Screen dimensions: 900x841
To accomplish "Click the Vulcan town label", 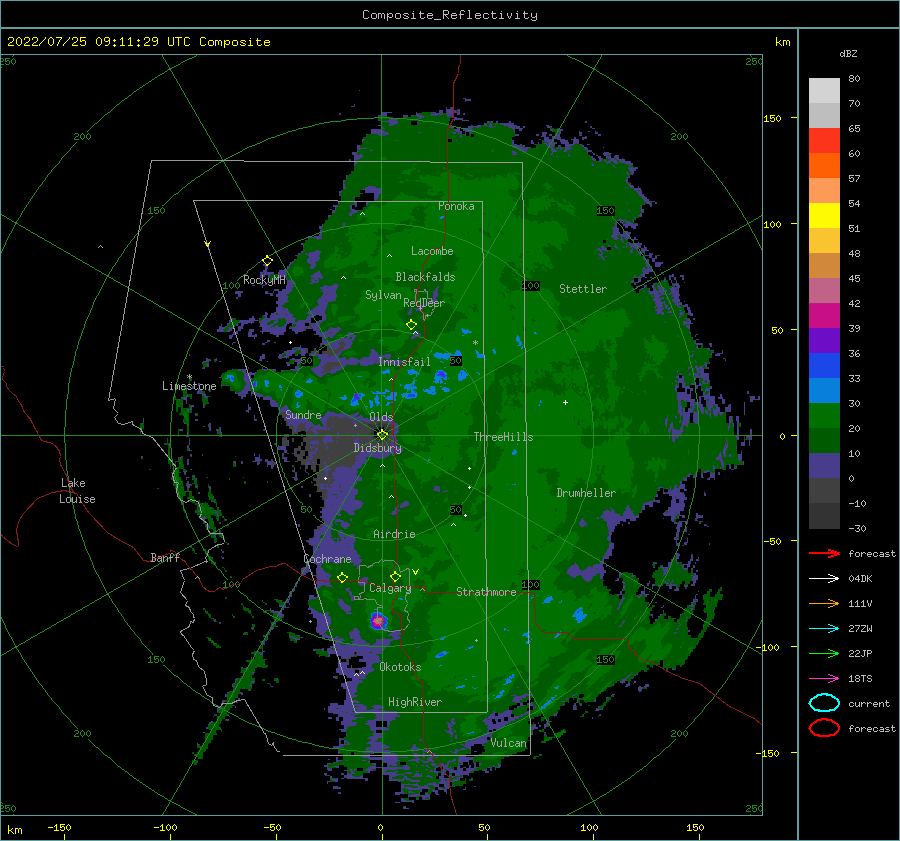I will coord(508,743).
